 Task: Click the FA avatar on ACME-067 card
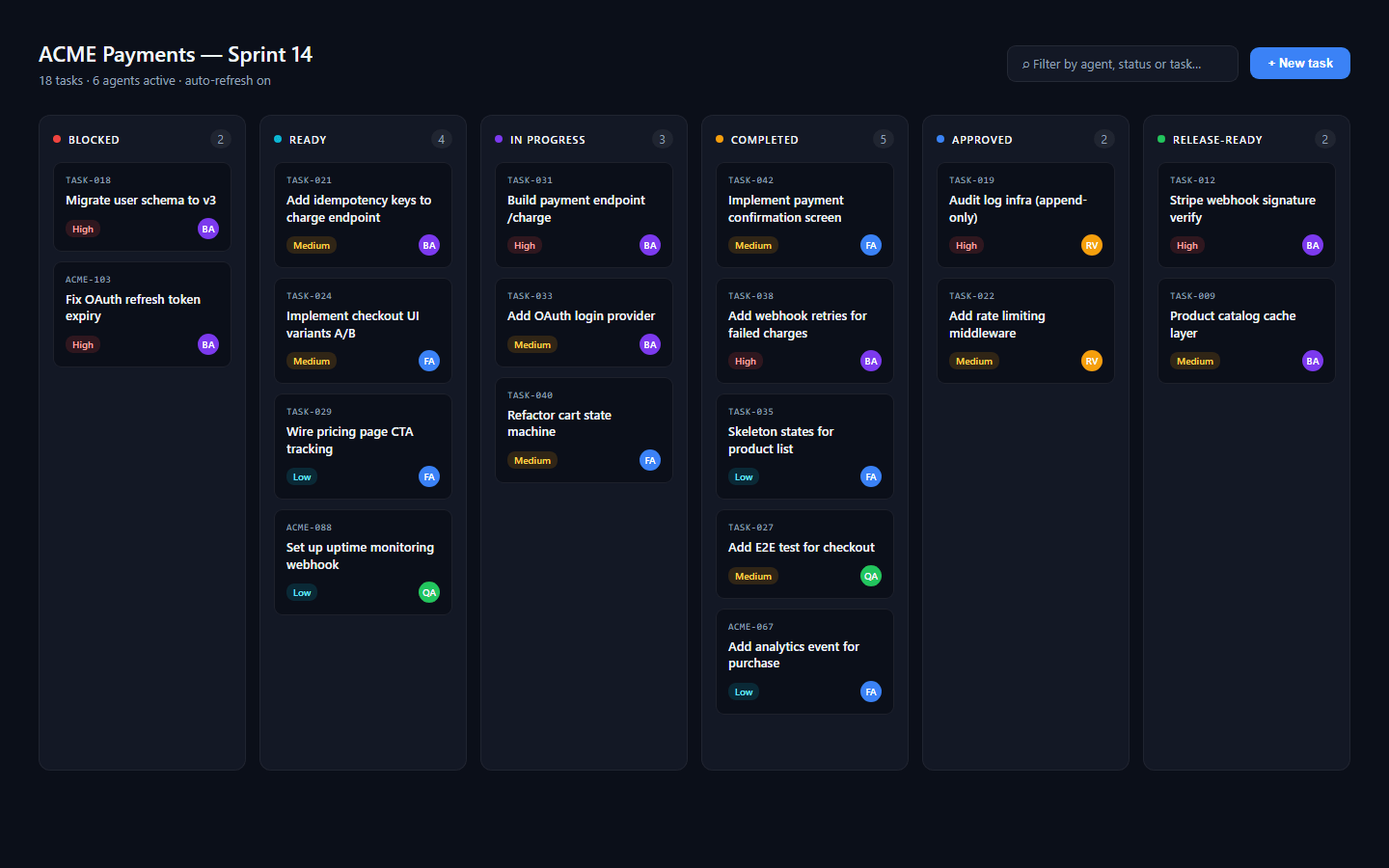(x=871, y=692)
